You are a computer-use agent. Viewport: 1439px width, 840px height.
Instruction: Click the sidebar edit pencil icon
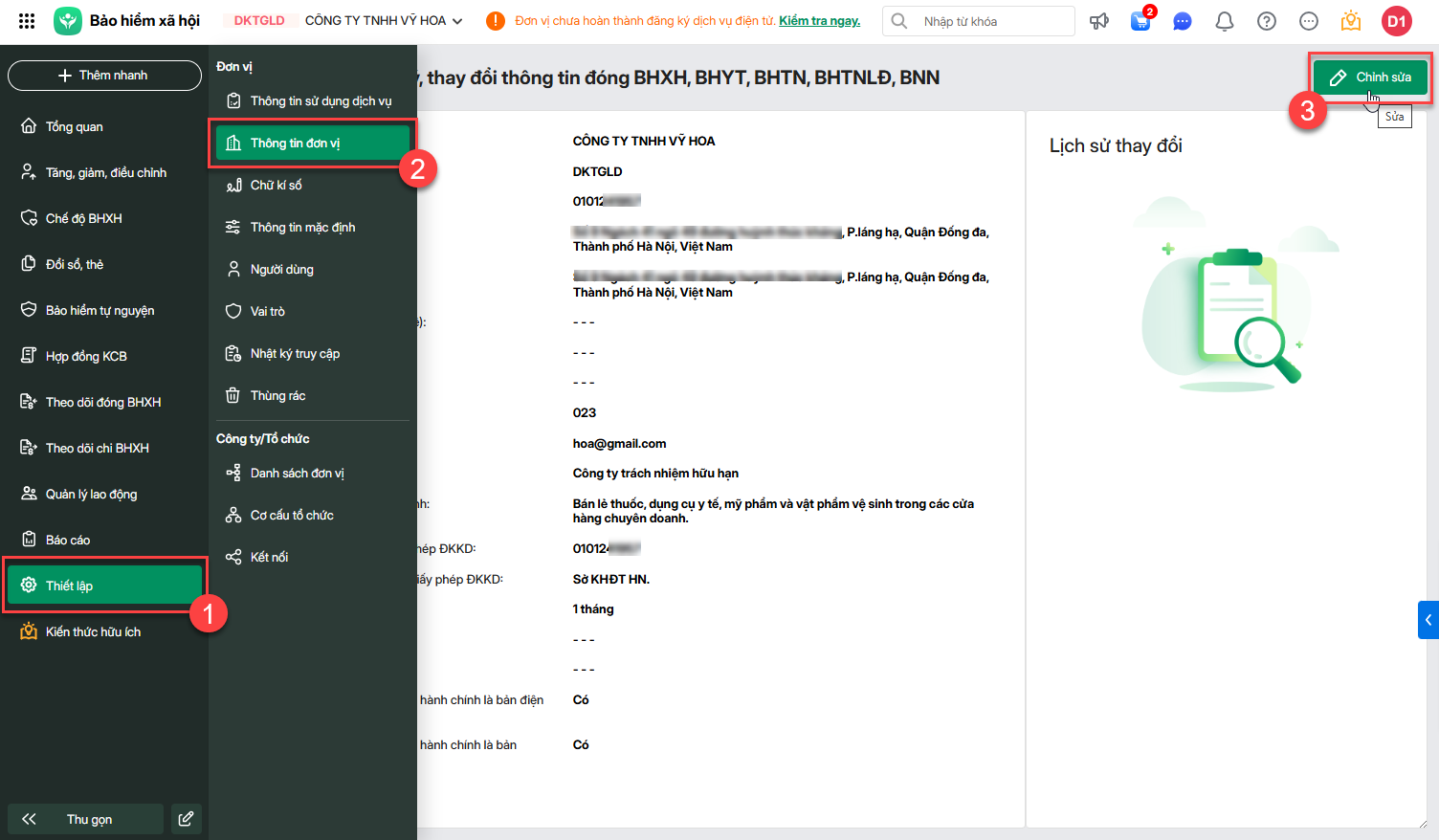tap(187, 819)
